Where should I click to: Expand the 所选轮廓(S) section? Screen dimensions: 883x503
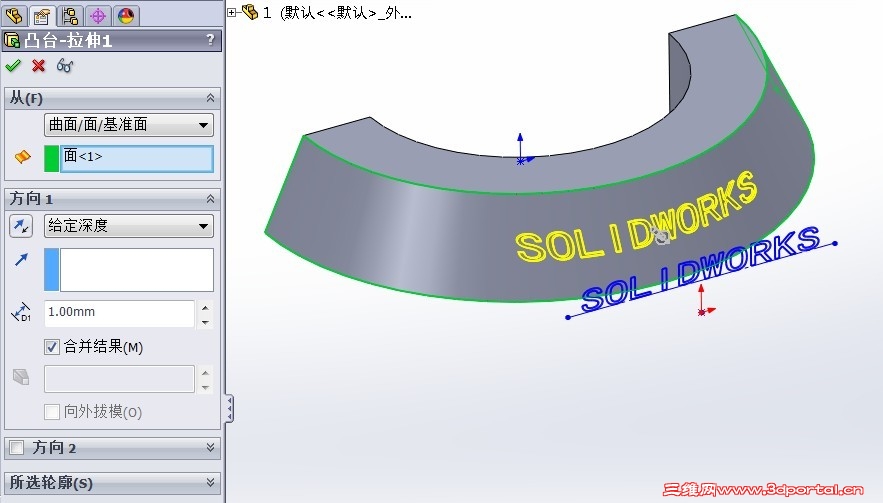coord(210,482)
